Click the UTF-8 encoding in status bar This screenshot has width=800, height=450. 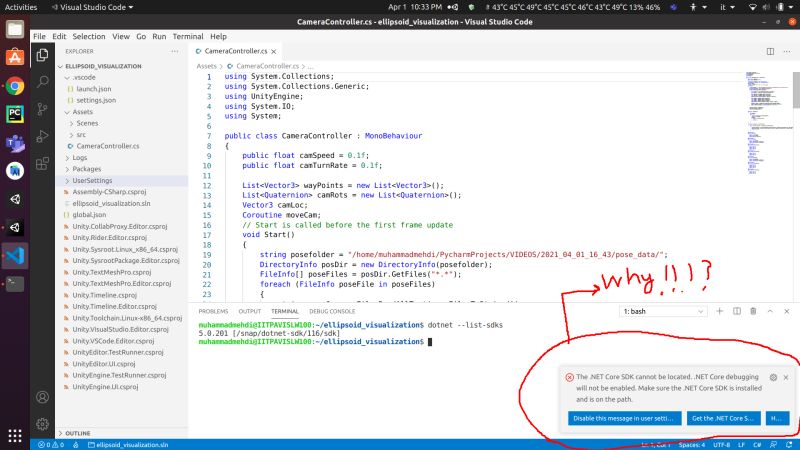tap(721, 445)
